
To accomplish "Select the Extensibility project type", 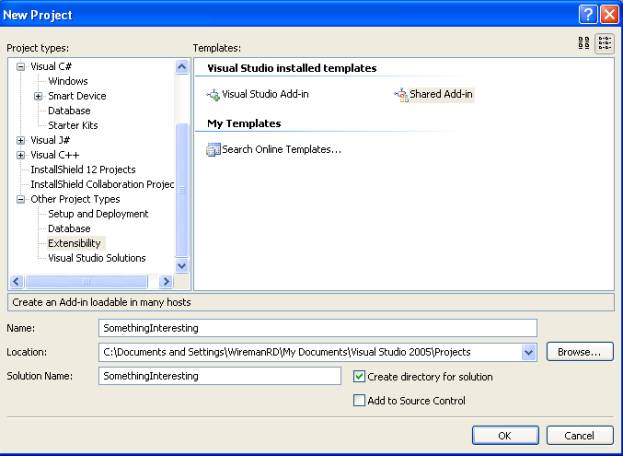I will click(x=74, y=243).
